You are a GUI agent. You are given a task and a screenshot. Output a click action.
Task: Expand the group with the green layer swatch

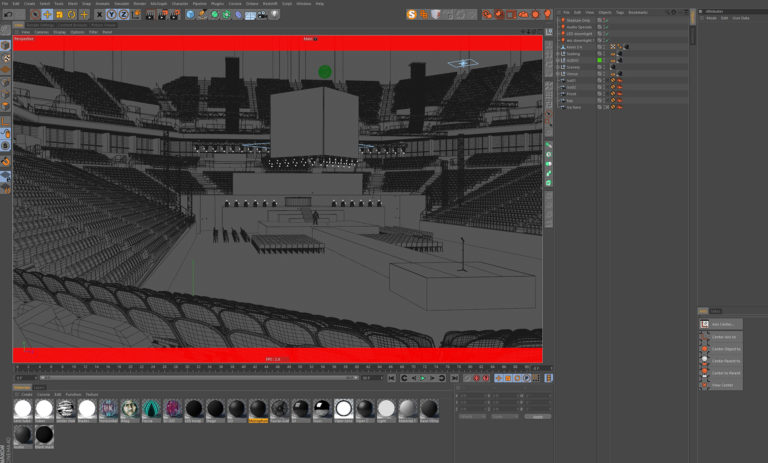click(558, 60)
